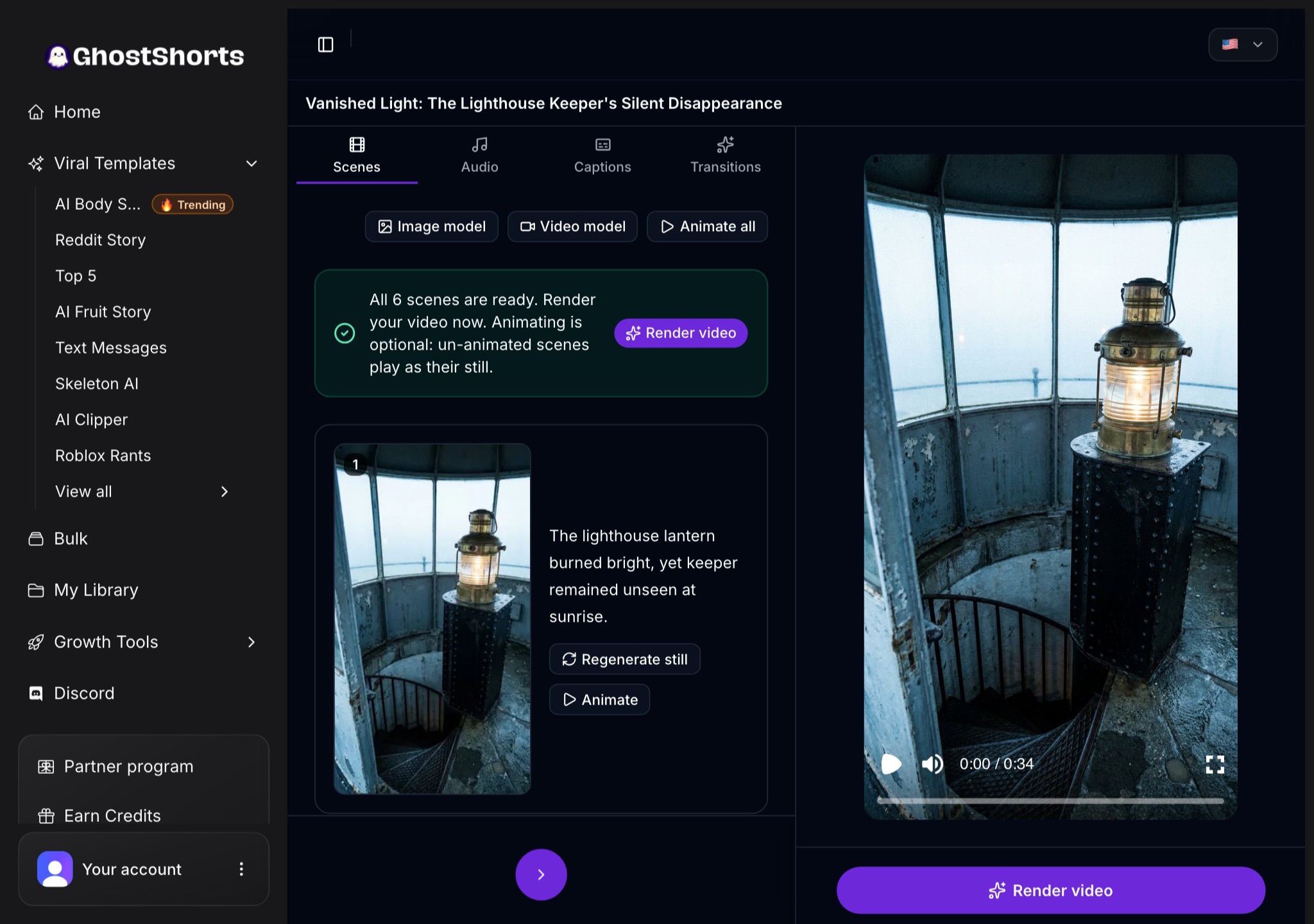Seek on the video progress bar
This screenshot has height=924, width=1314.
(1050, 801)
